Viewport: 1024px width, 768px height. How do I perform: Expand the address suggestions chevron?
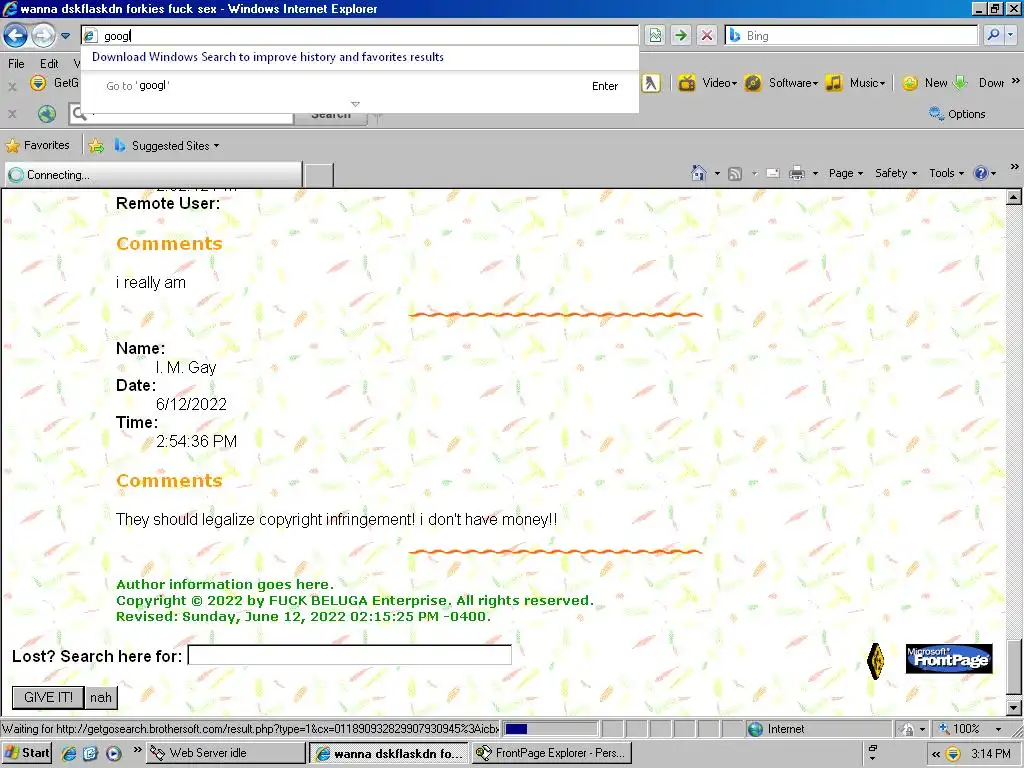355,104
